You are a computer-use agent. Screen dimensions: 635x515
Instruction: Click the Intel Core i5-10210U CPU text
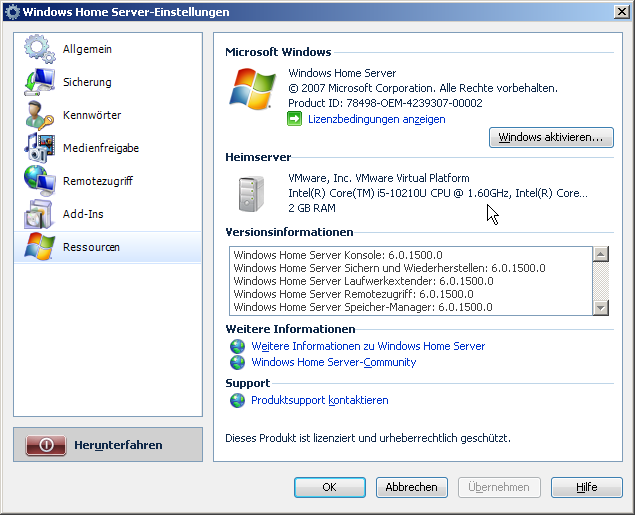tap(438, 193)
